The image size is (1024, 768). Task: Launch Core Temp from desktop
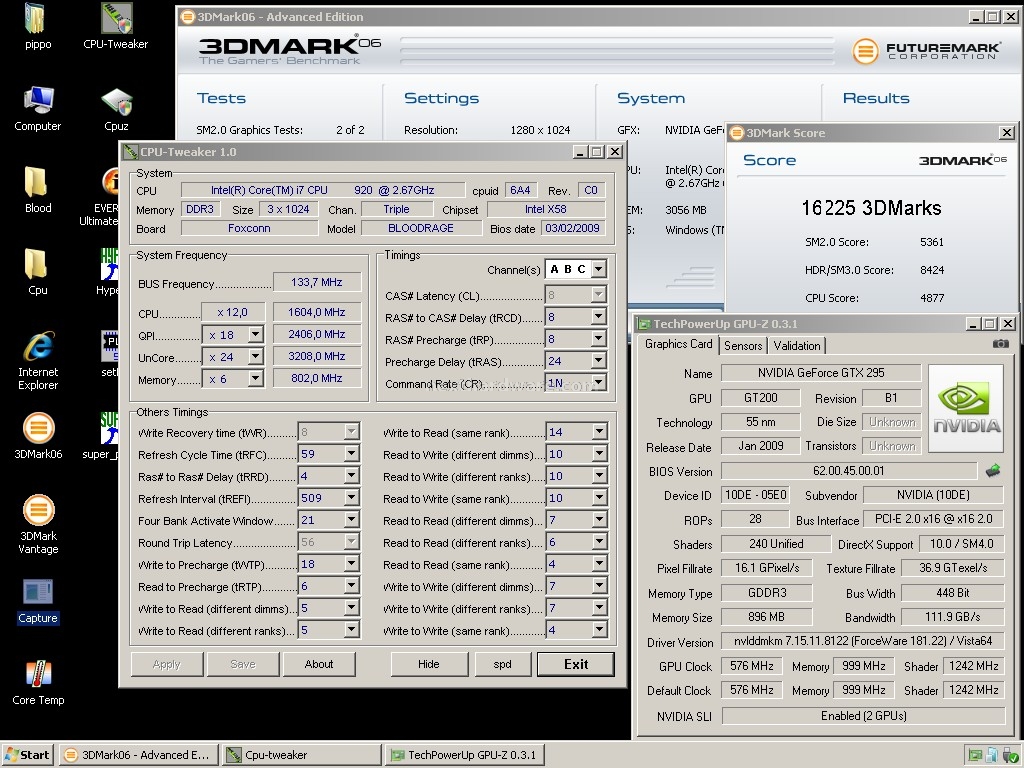[38, 683]
